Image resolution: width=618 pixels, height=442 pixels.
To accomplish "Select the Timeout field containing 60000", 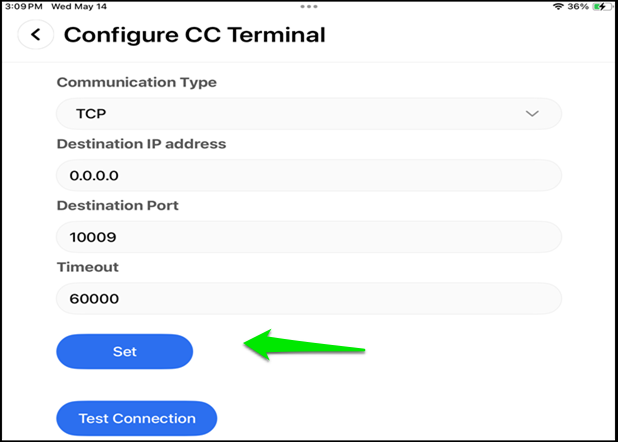I will [x=309, y=298].
